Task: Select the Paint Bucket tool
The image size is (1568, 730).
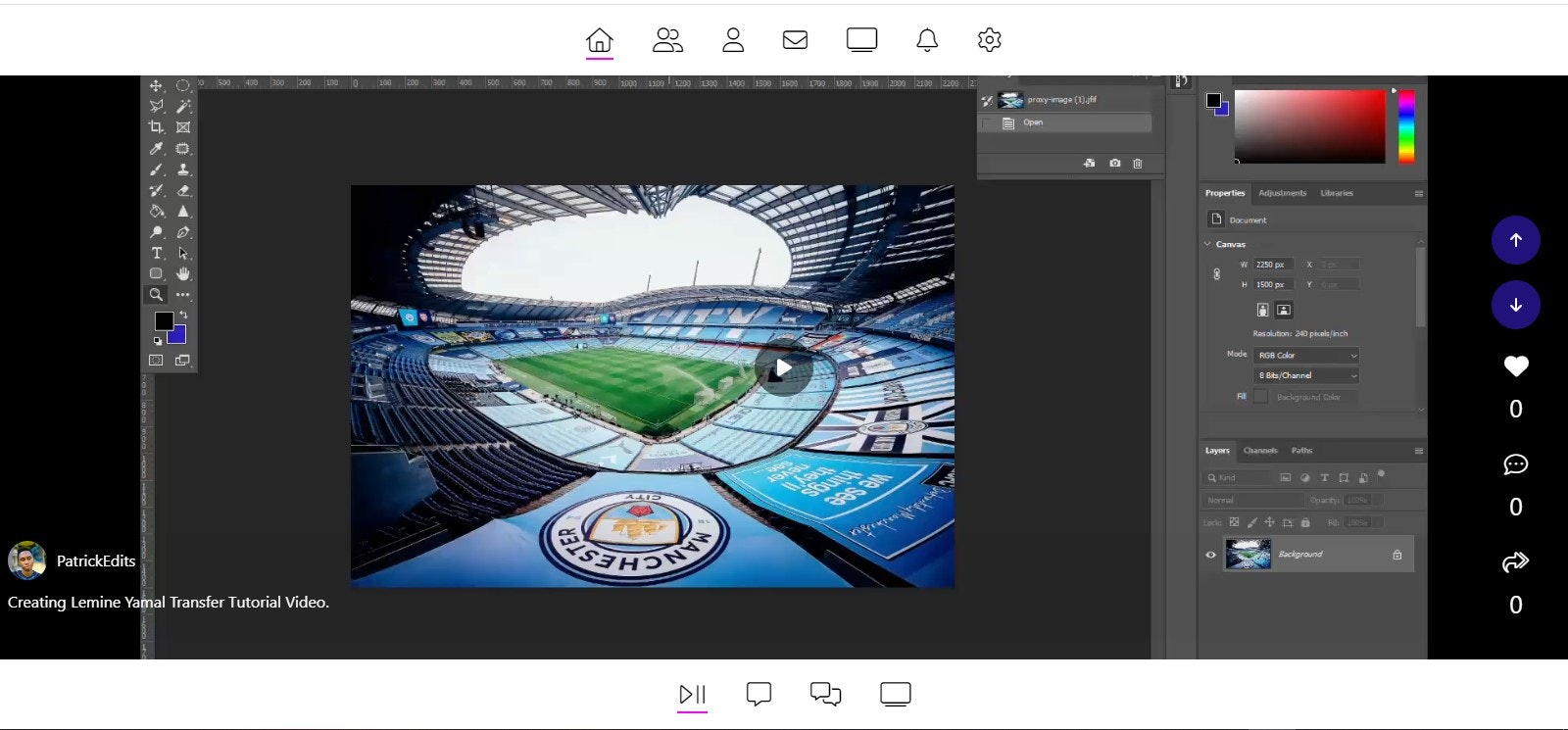Action: tap(156, 212)
